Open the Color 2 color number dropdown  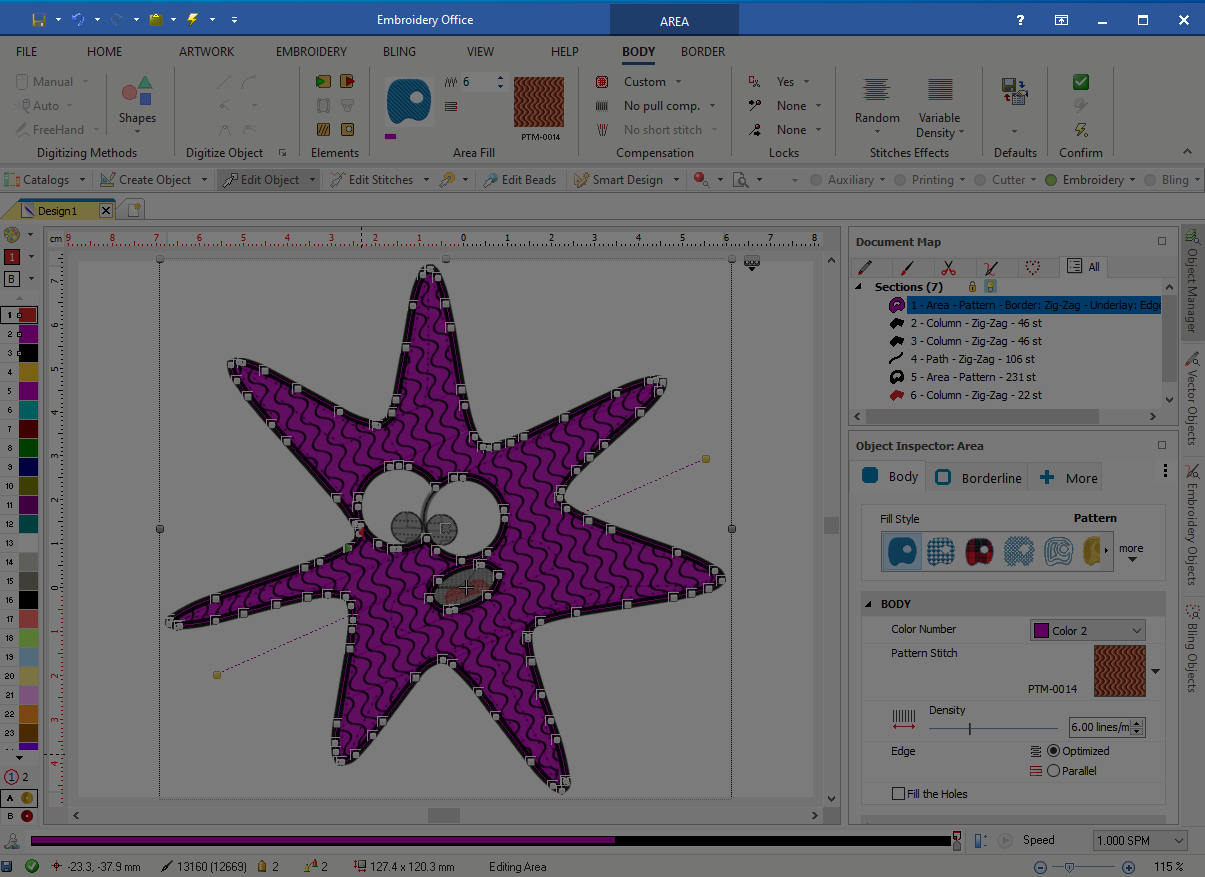[x=1088, y=631]
